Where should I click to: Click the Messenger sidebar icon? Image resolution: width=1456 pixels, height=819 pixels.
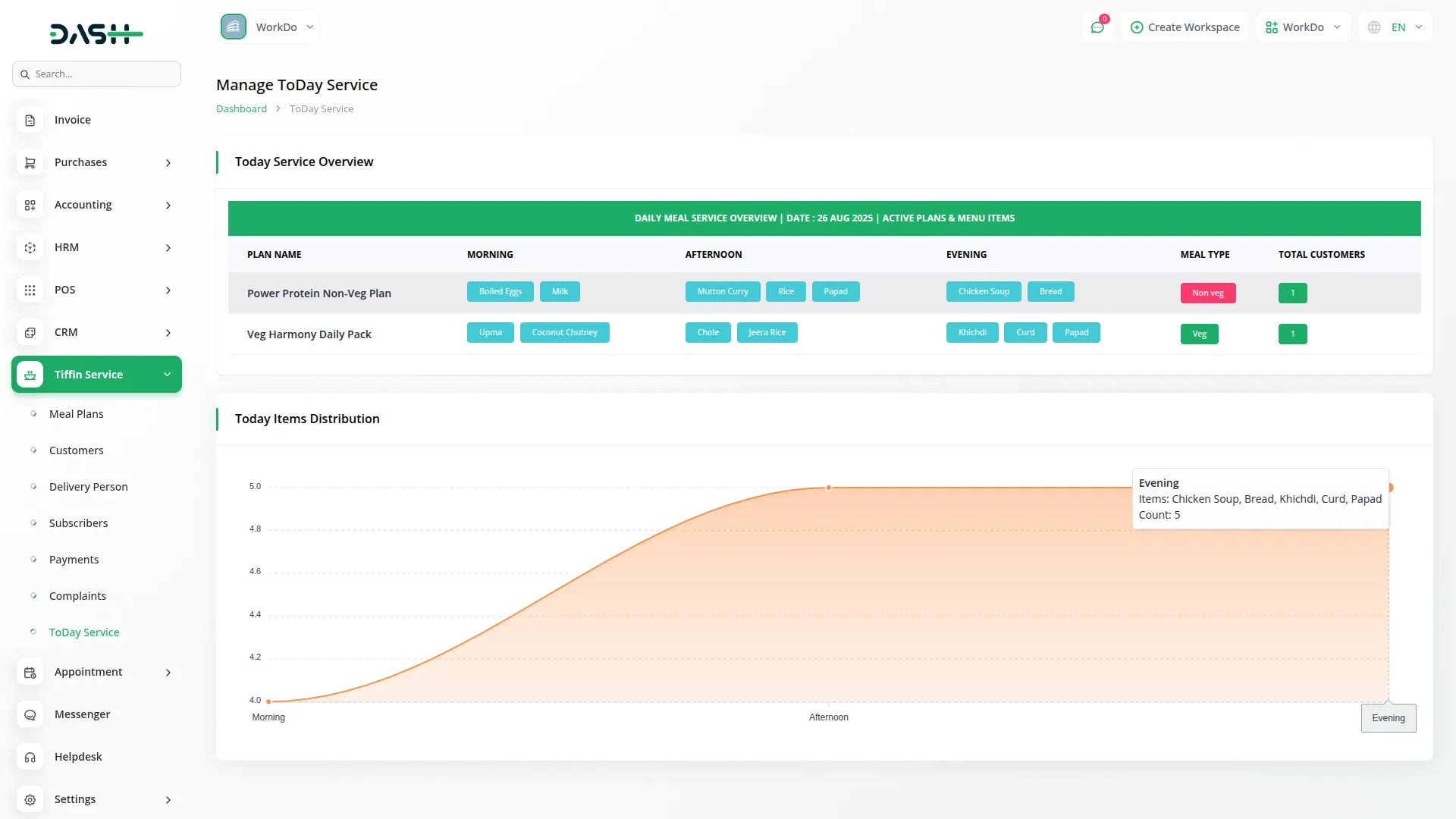tap(30, 715)
